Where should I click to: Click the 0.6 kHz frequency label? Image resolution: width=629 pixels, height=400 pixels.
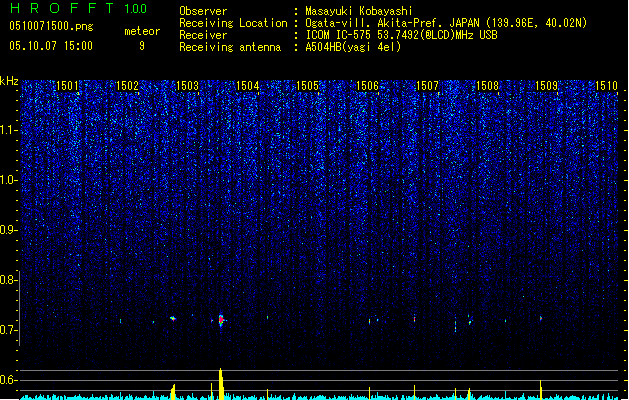pyautogui.click(x=7, y=380)
